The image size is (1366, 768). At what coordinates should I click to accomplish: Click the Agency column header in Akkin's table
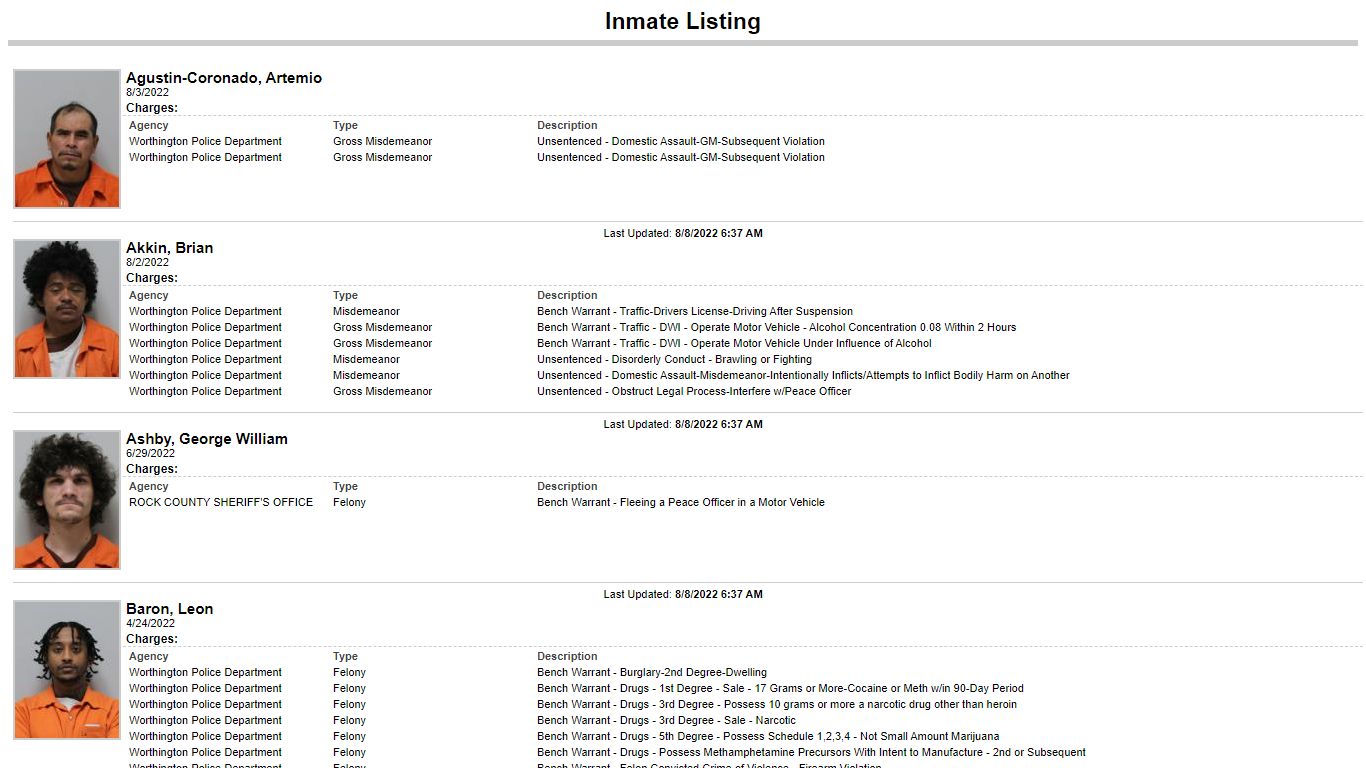point(149,296)
